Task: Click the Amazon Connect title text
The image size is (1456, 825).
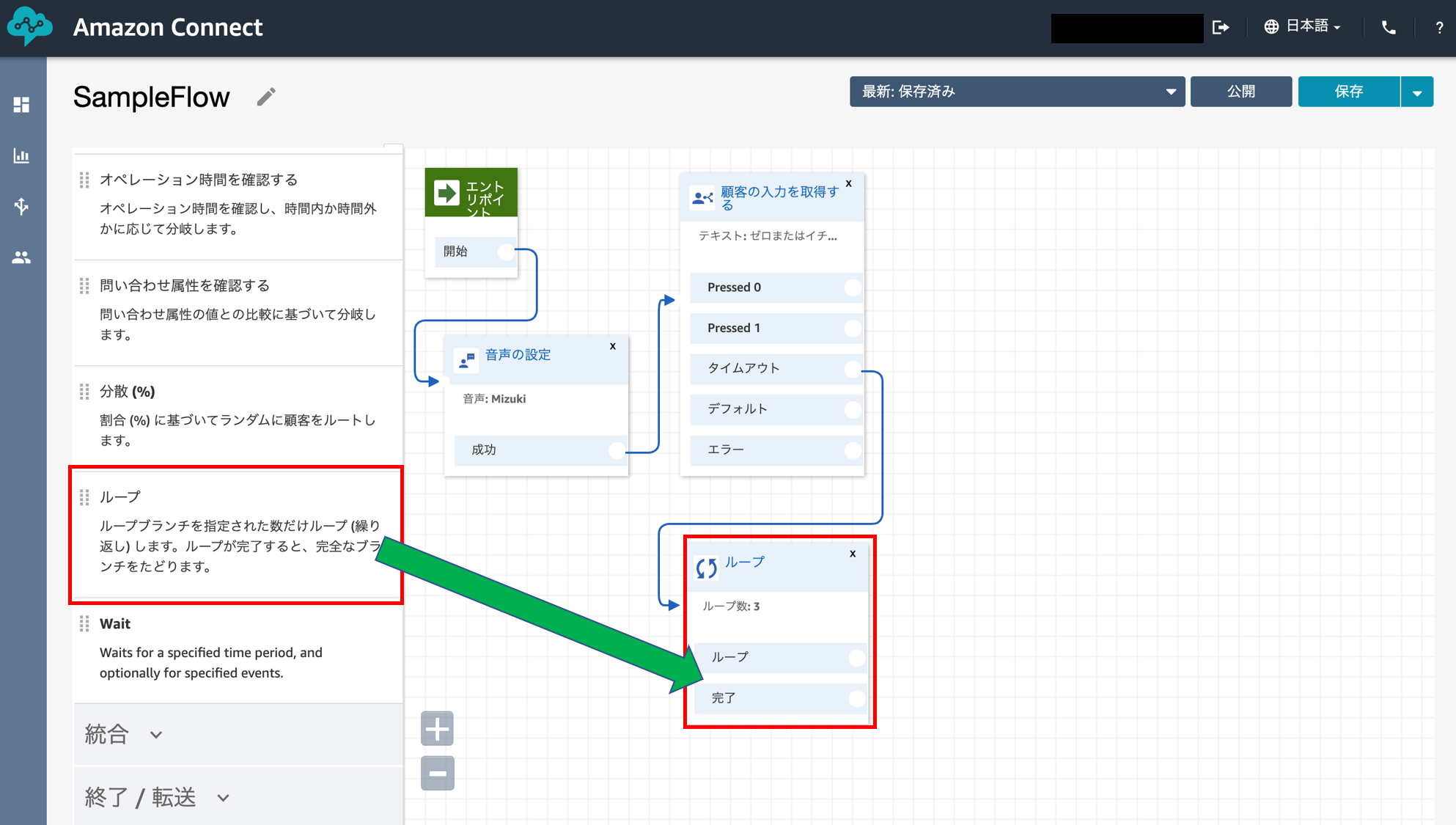Action: click(168, 27)
